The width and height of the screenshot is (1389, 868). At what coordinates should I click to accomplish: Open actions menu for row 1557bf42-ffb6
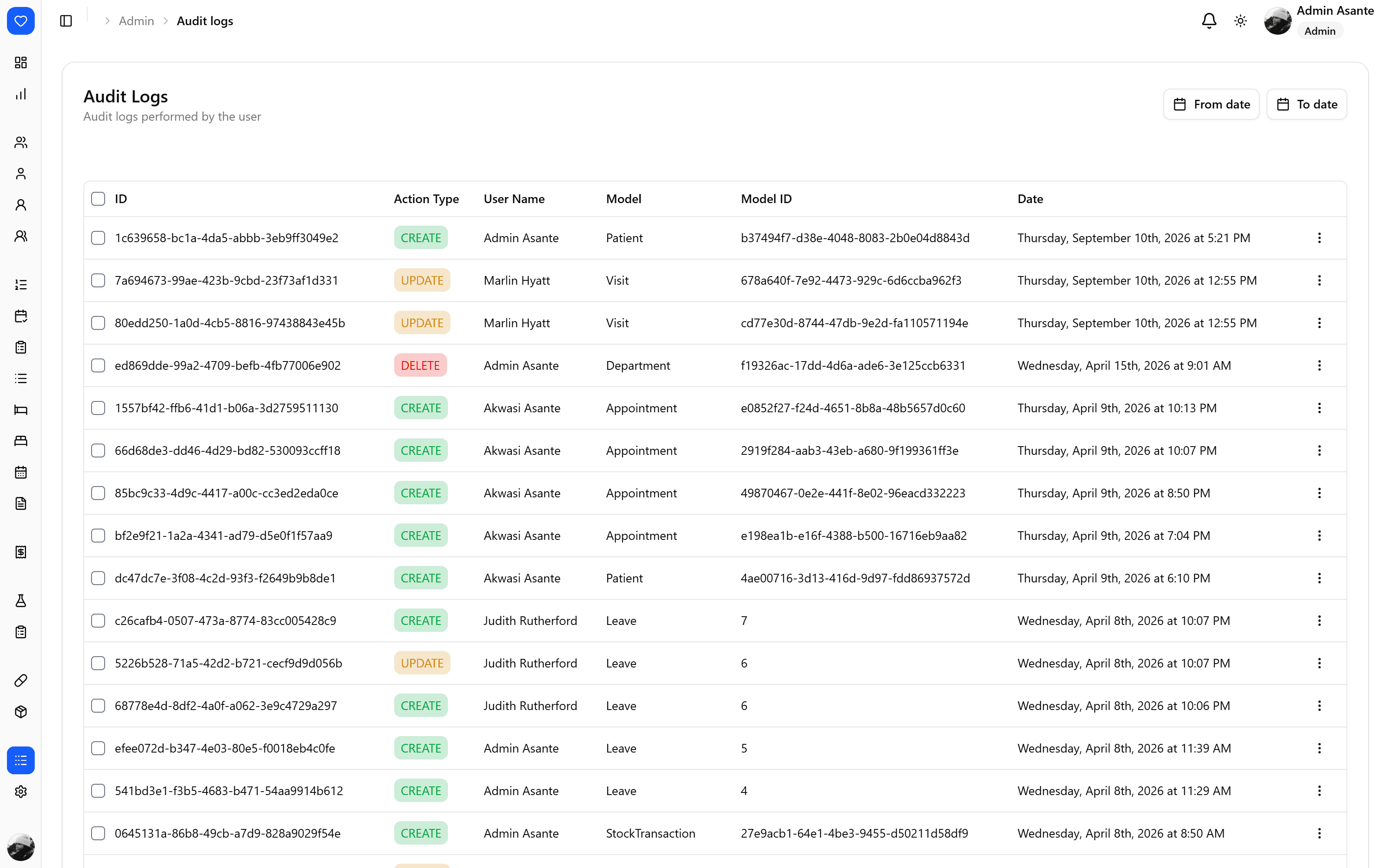(x=1319, y=408)
